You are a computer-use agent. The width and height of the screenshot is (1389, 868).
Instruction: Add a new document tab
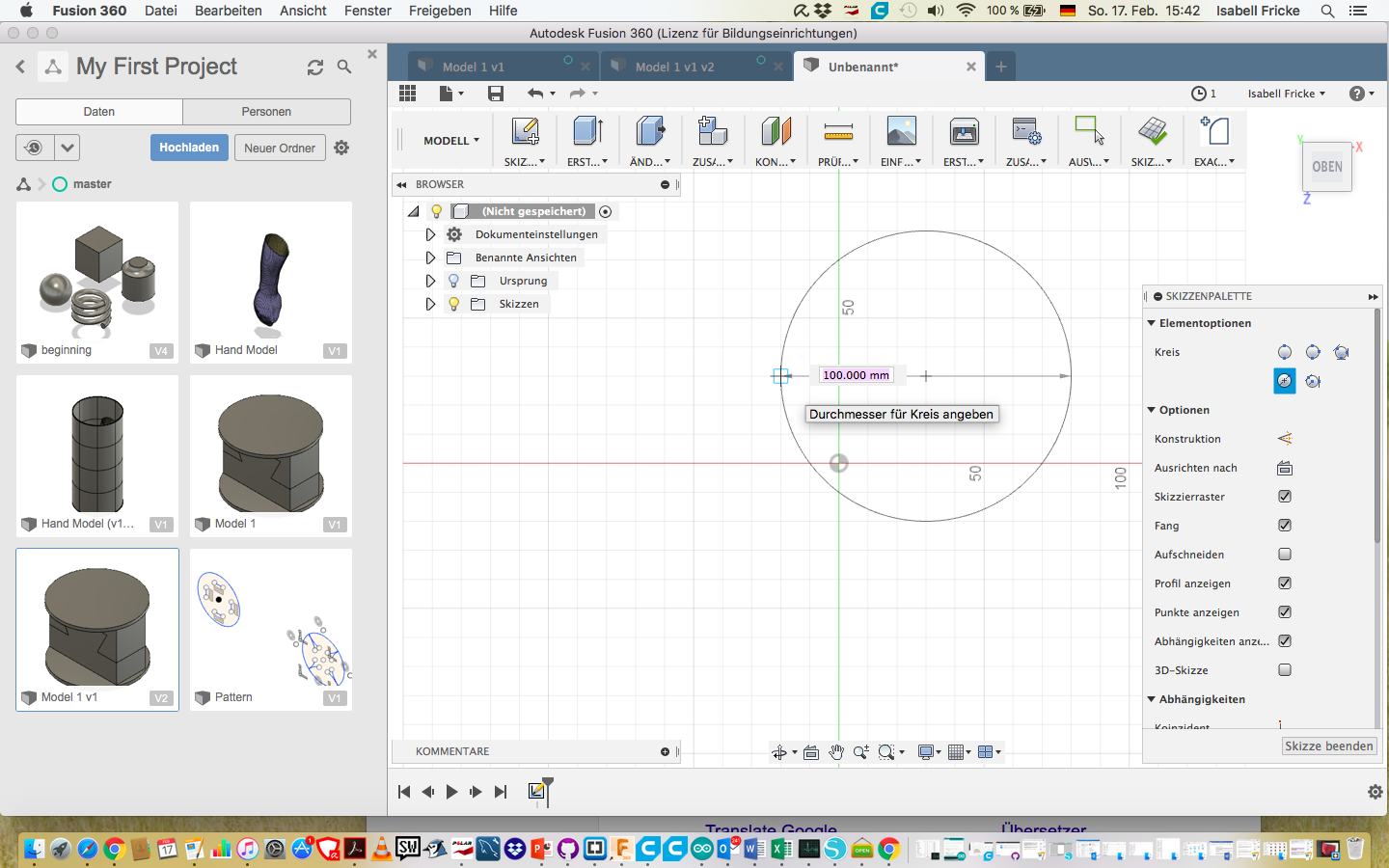click(x=1001, y=67)
